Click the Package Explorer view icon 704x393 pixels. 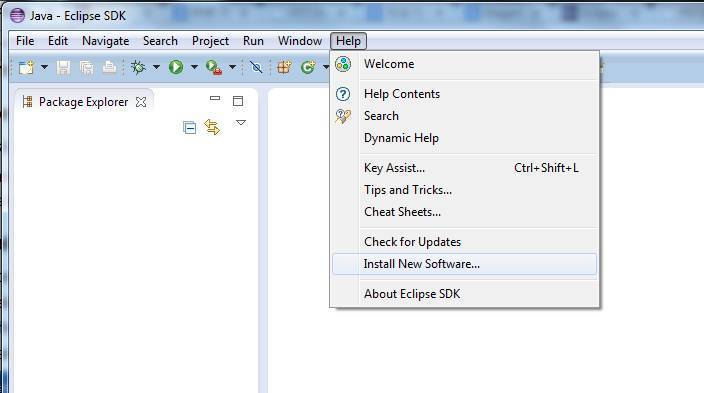(27, 102)
